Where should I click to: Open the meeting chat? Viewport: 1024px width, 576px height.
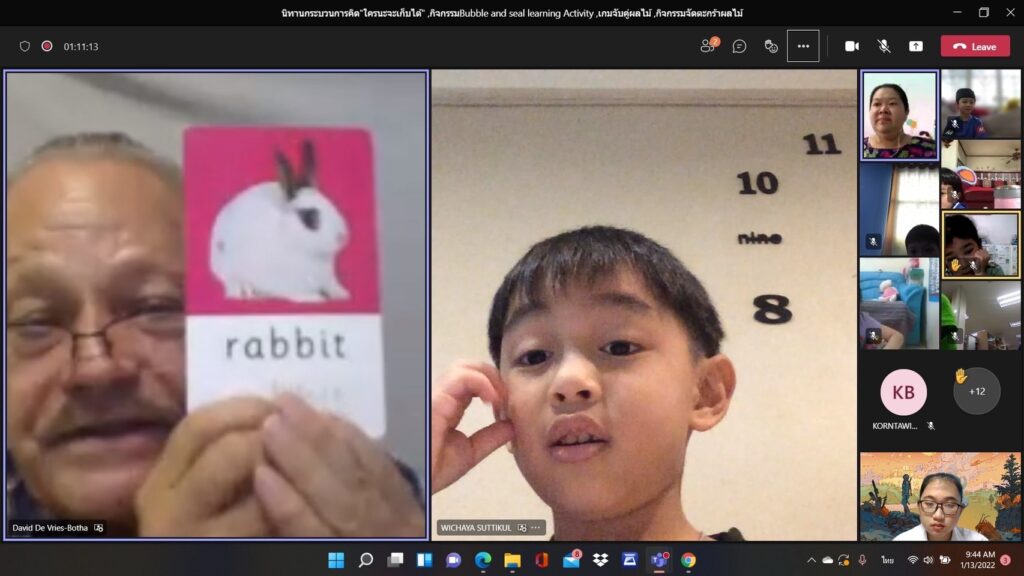(739, 46)
